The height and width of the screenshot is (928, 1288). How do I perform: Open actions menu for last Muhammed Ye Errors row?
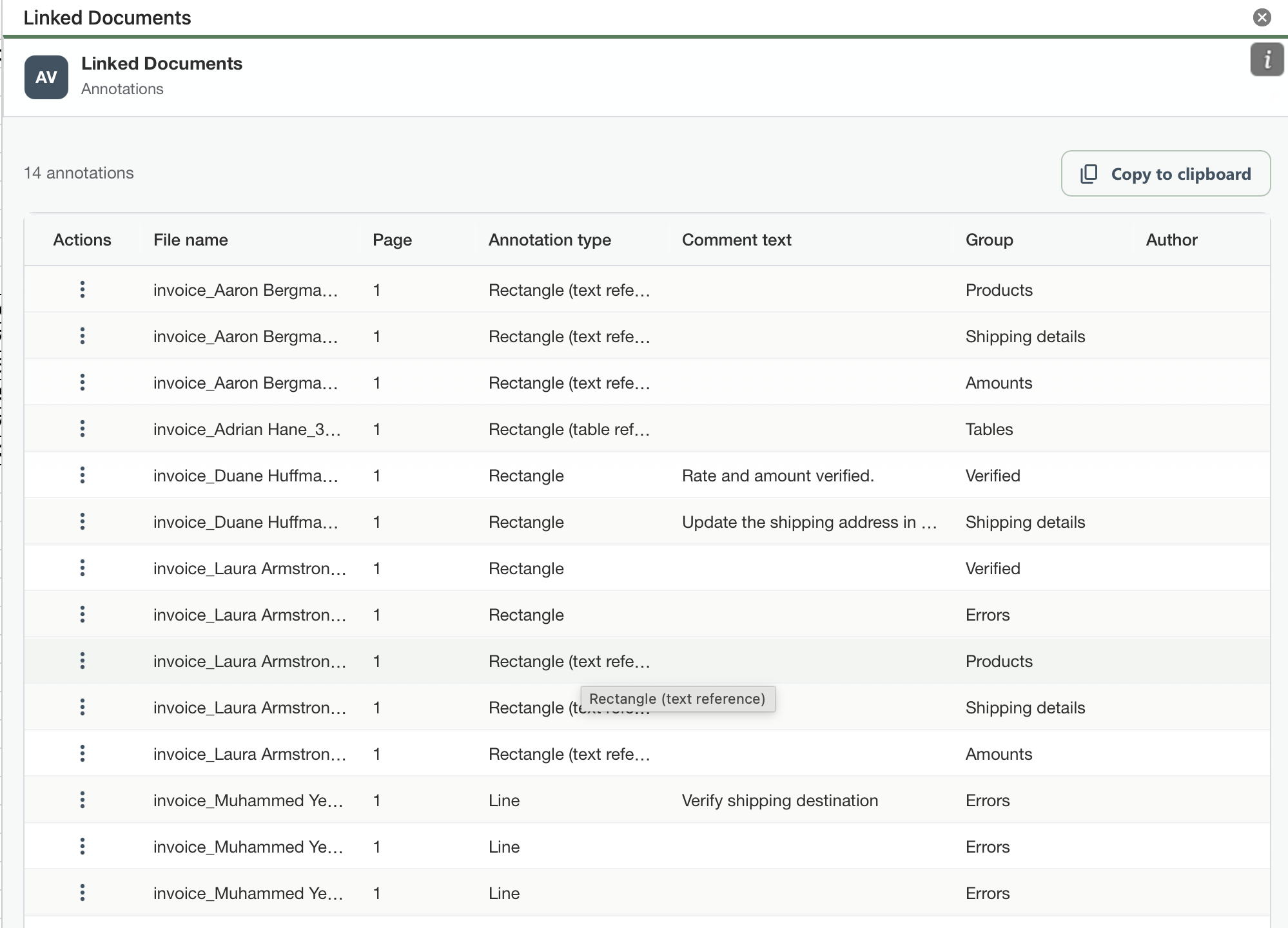tap(82, 893)
